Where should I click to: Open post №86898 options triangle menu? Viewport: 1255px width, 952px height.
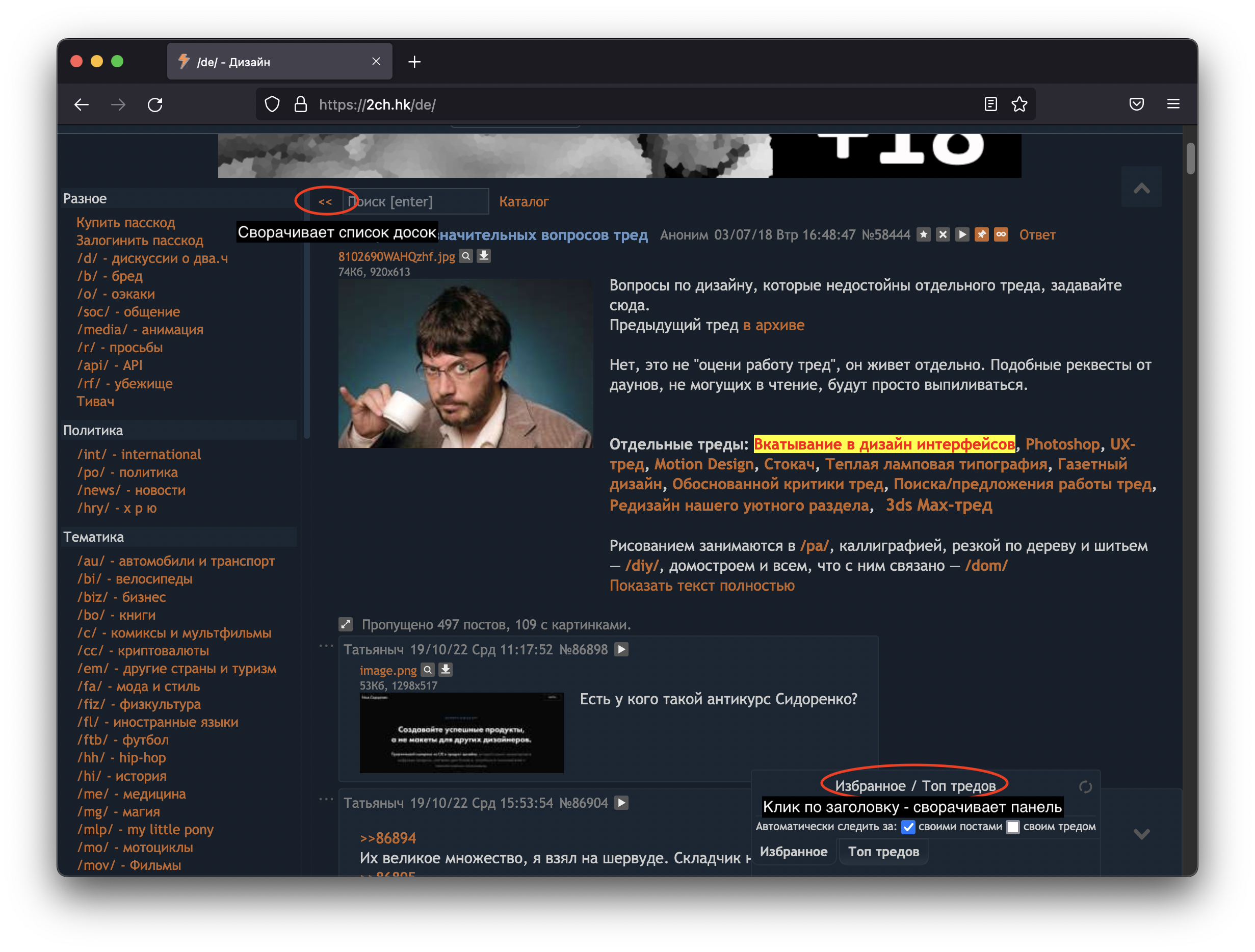(622, 649)
